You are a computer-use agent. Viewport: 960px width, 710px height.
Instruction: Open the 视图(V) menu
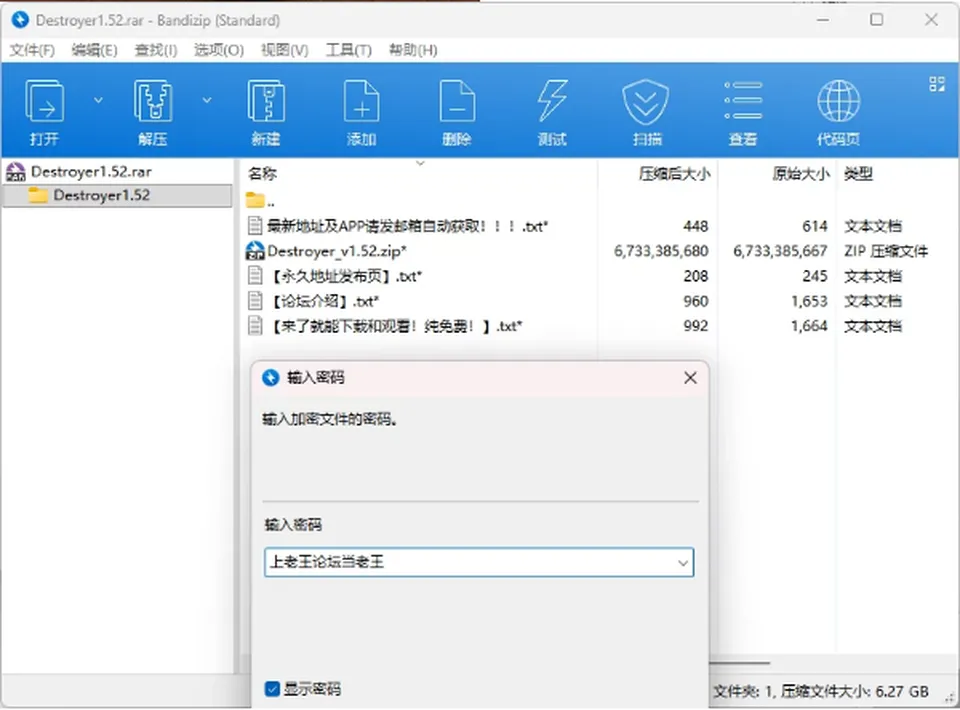coord(285,50)
